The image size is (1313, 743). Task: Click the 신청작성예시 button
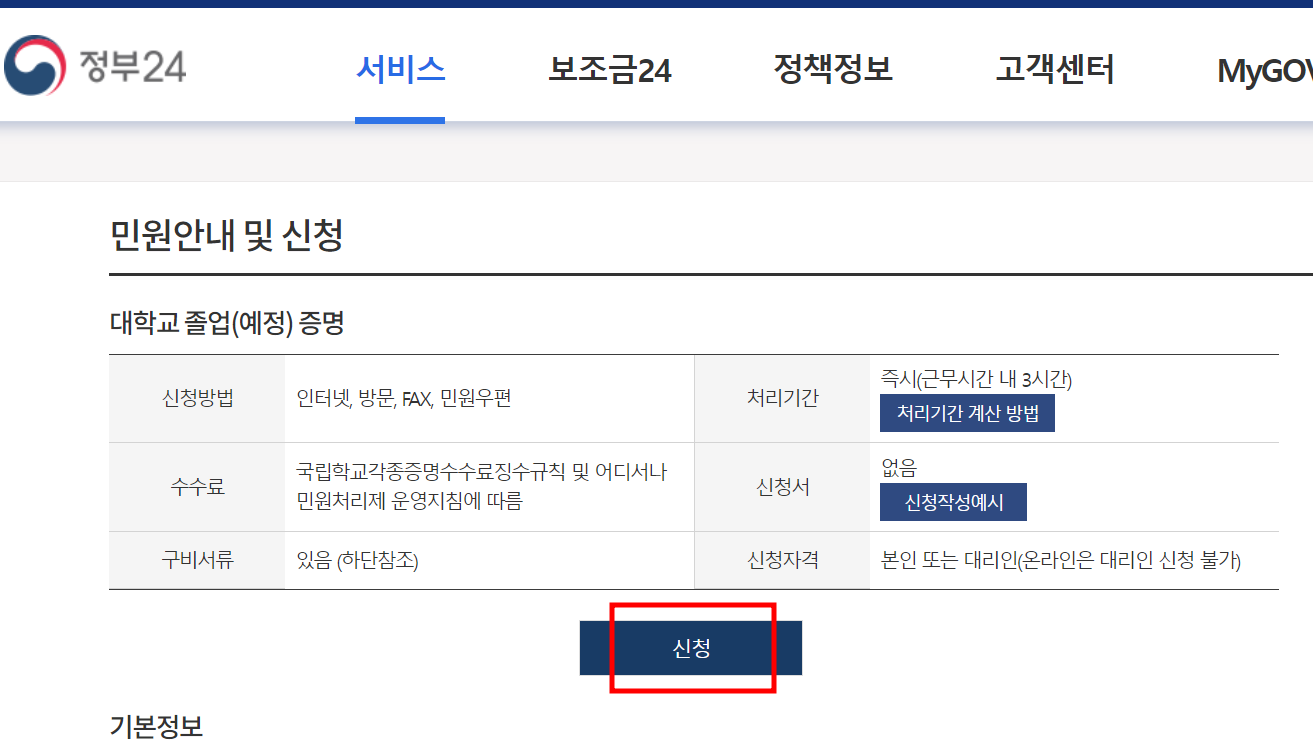pos(953,502)
